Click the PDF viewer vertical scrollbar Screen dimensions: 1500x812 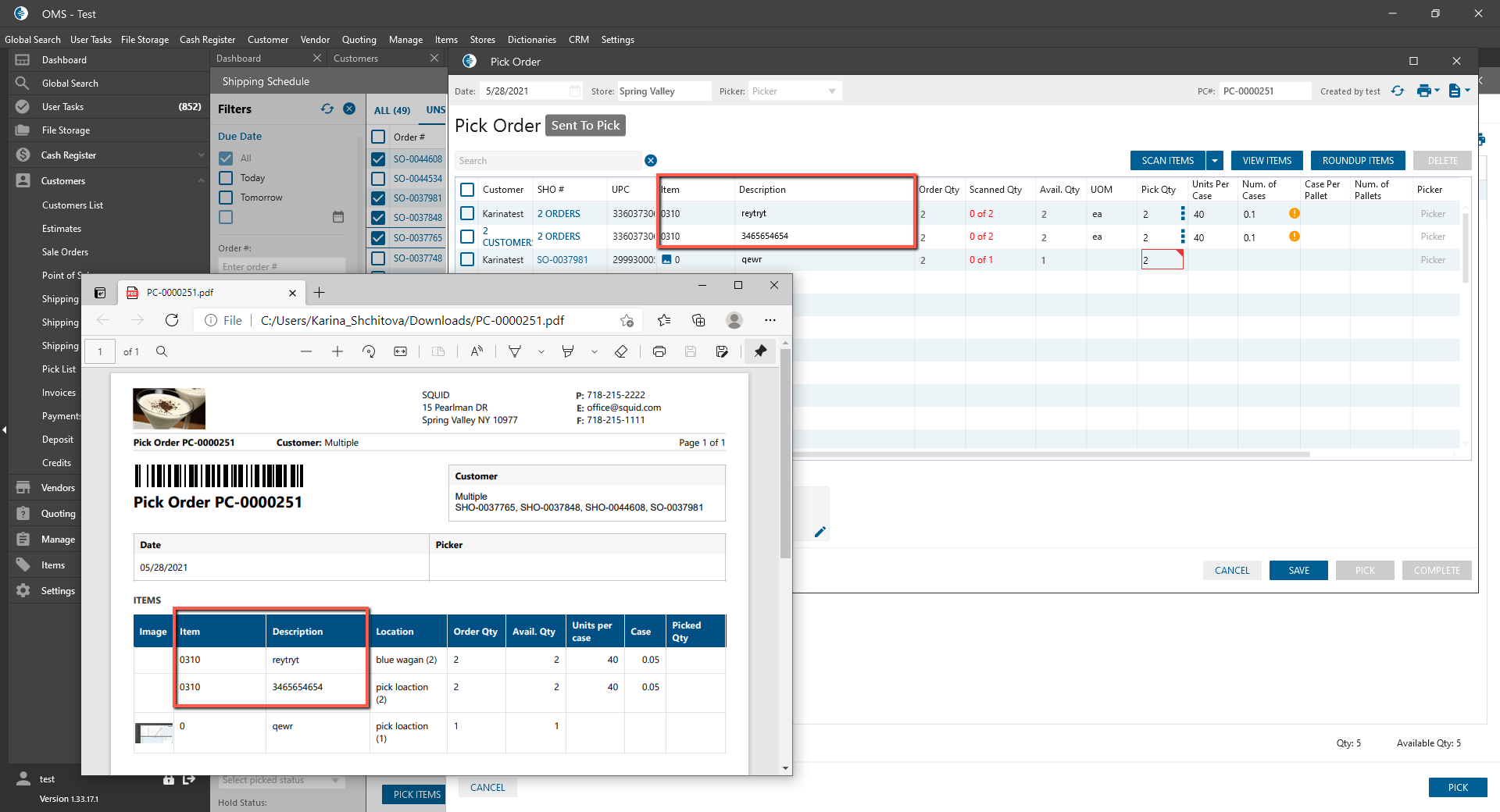tap(785, 453)
